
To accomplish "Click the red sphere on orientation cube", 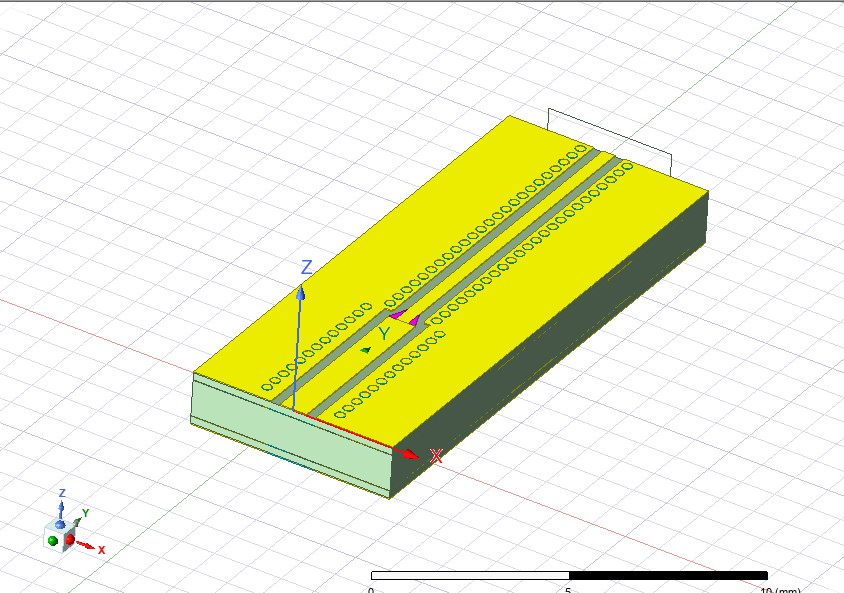I will (70, 541).
